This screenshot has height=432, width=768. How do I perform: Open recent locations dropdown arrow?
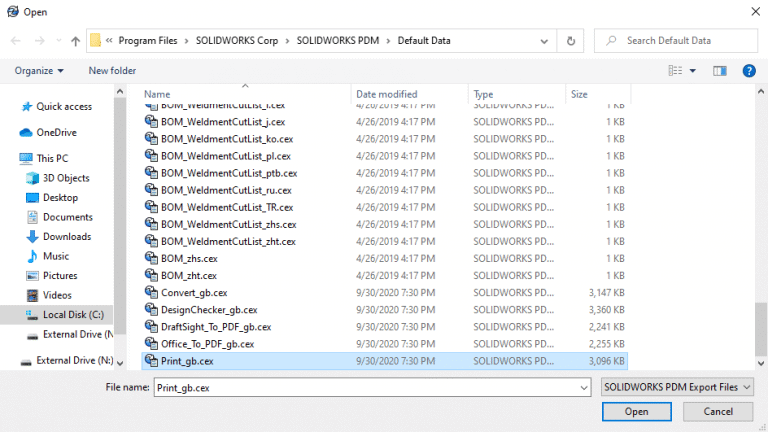tap(59, 41)
